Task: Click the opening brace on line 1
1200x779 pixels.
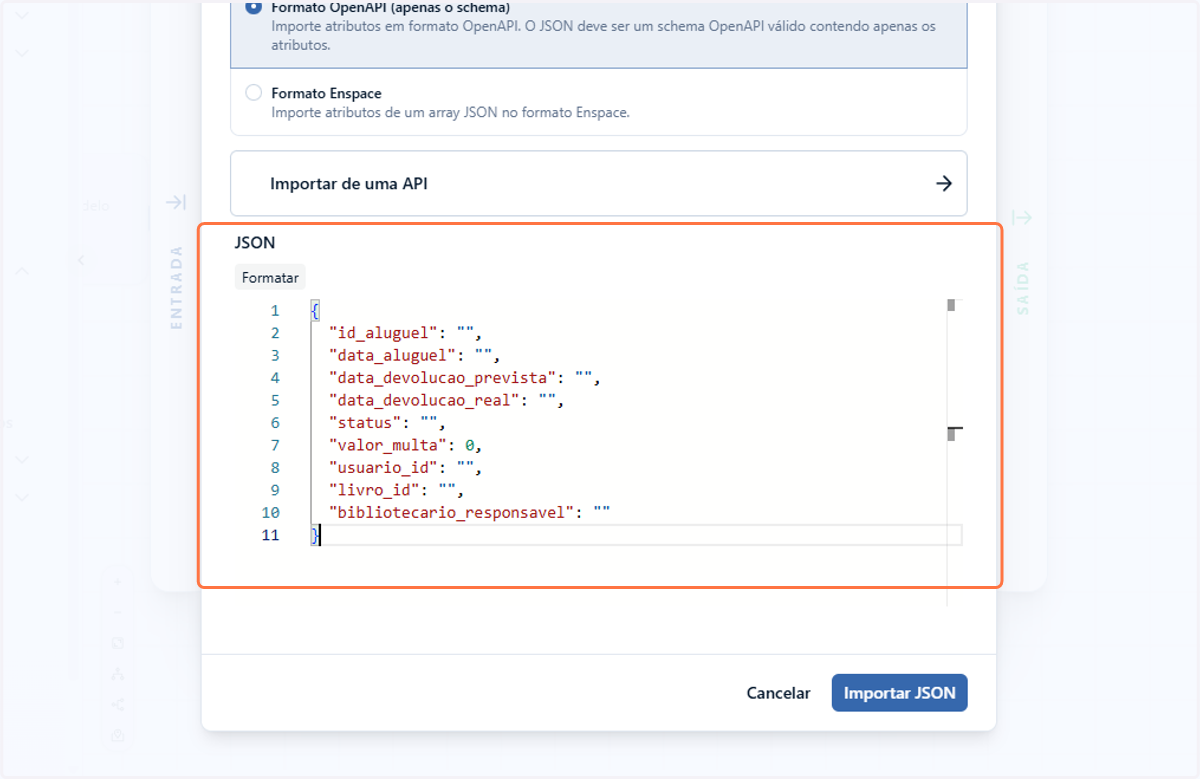Action: click(315, 311)
